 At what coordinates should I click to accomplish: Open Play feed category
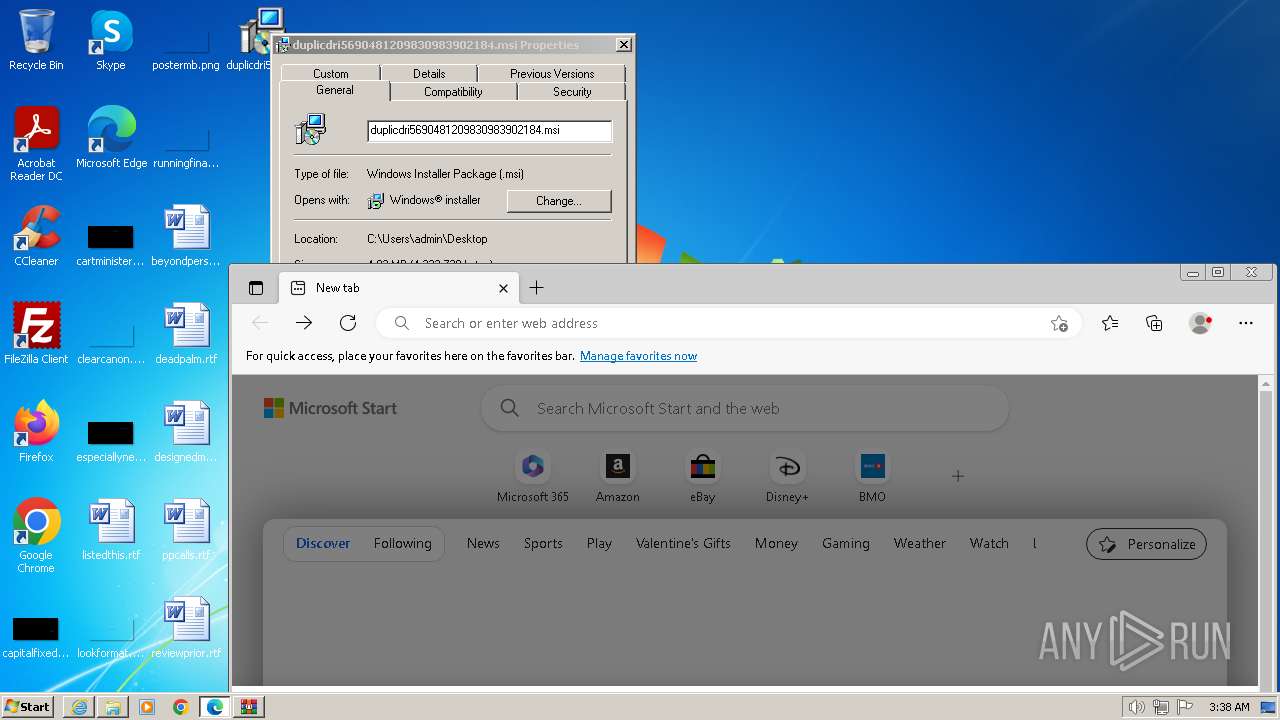(x=599, y=543)
